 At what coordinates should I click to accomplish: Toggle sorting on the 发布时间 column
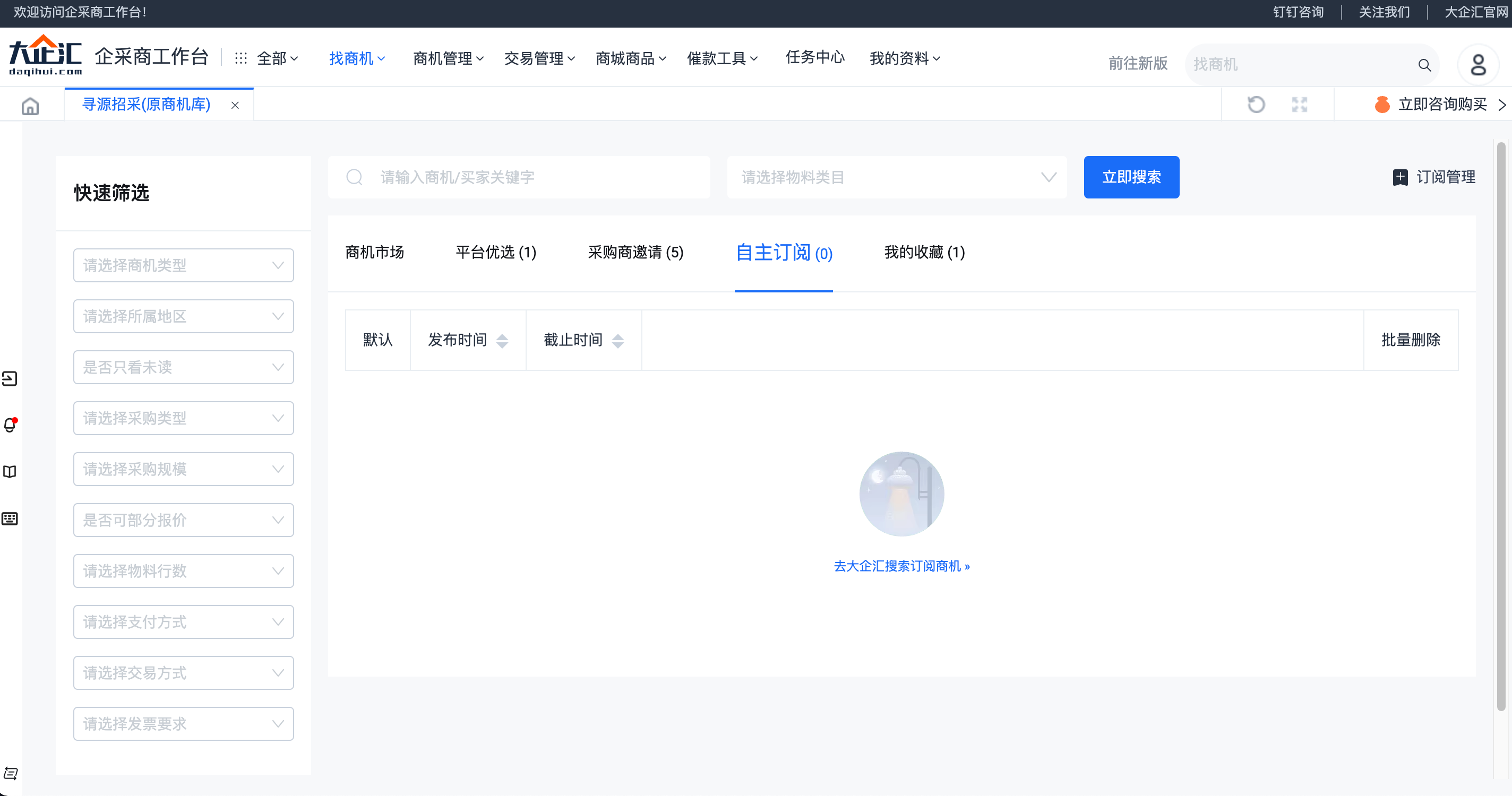tap(502, 340)
